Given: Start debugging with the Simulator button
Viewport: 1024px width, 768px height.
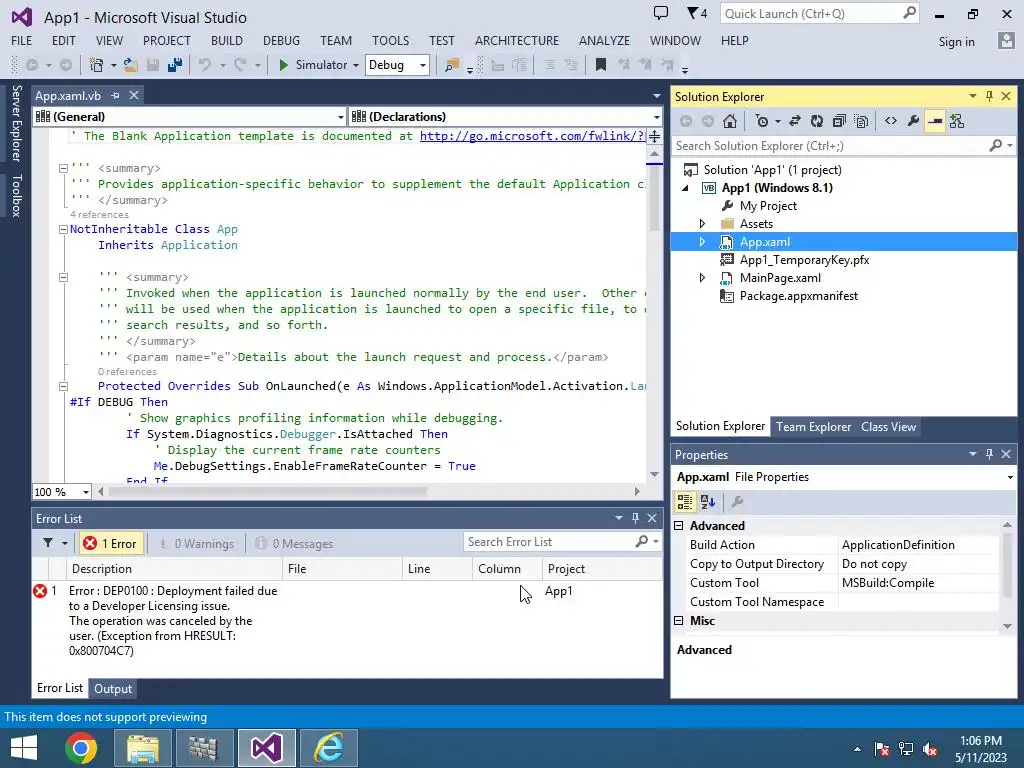Looking at the screenshot, I should (x=313, y=65).
